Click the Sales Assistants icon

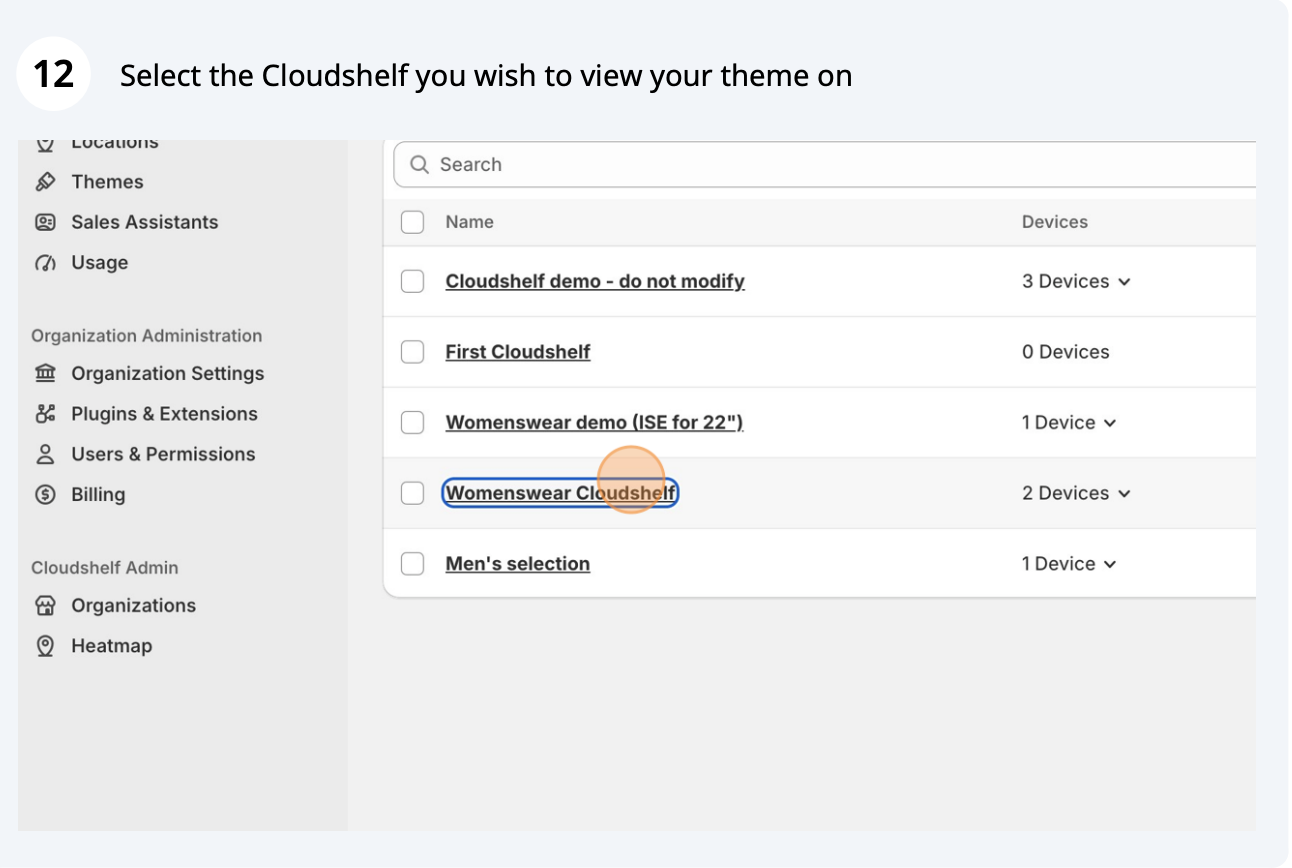pos(45,222)
